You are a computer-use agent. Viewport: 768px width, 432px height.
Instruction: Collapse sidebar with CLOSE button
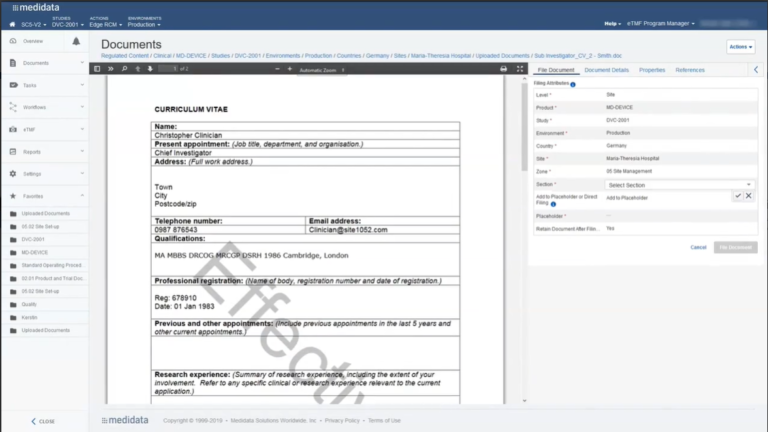pos(43,421)
